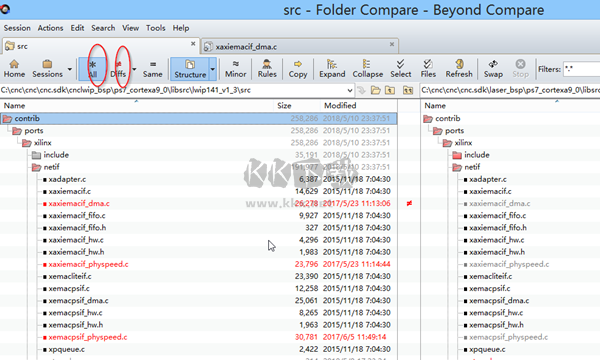This screenshot has width=600, height=360.
Task: Toggle the Same display filter
Action: pyautogui.click(x=152, y=69)
